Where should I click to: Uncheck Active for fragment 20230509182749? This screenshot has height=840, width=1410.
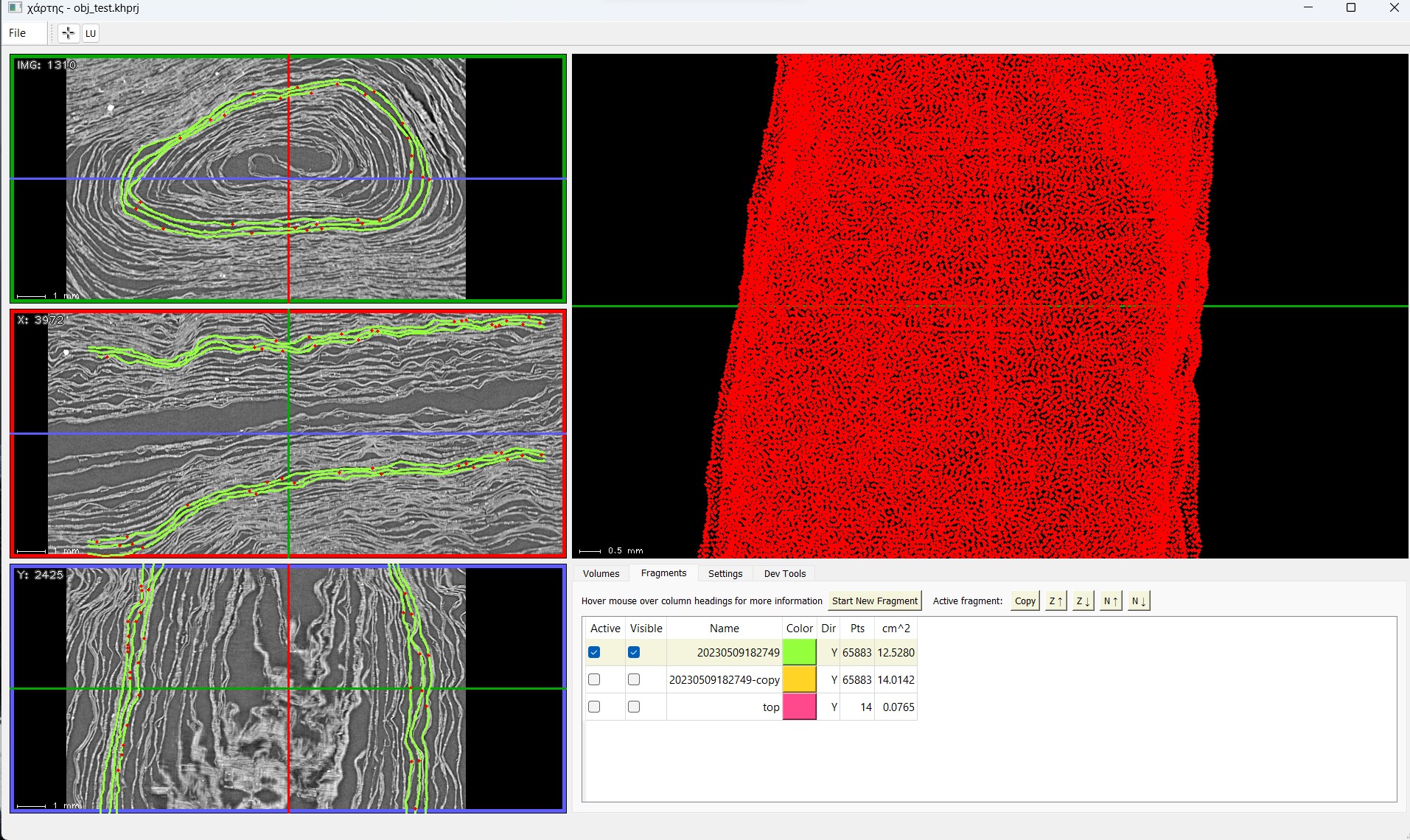pos(594,653)
